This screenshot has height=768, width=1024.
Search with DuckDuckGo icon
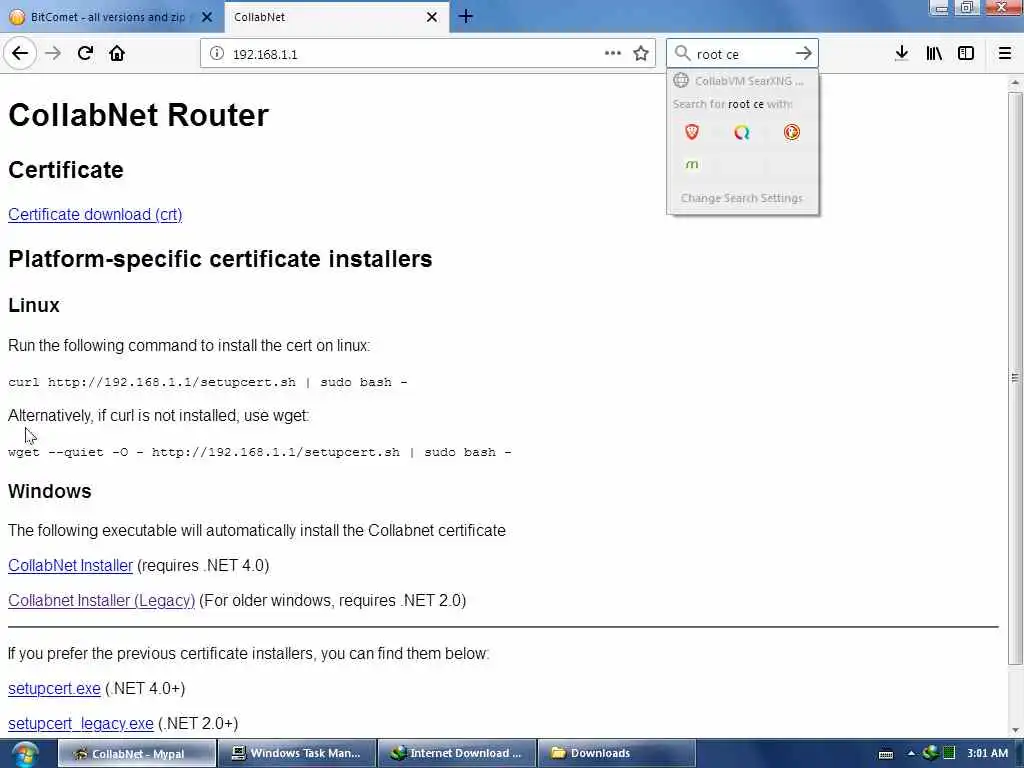[792, 133]
